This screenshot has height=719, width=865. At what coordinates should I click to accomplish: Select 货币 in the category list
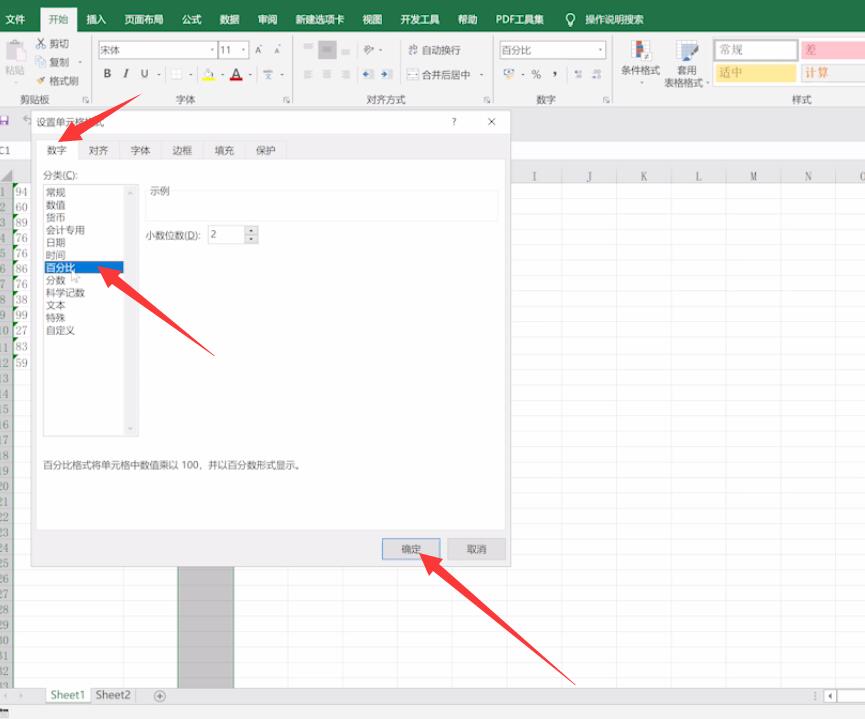click(56, 217)
